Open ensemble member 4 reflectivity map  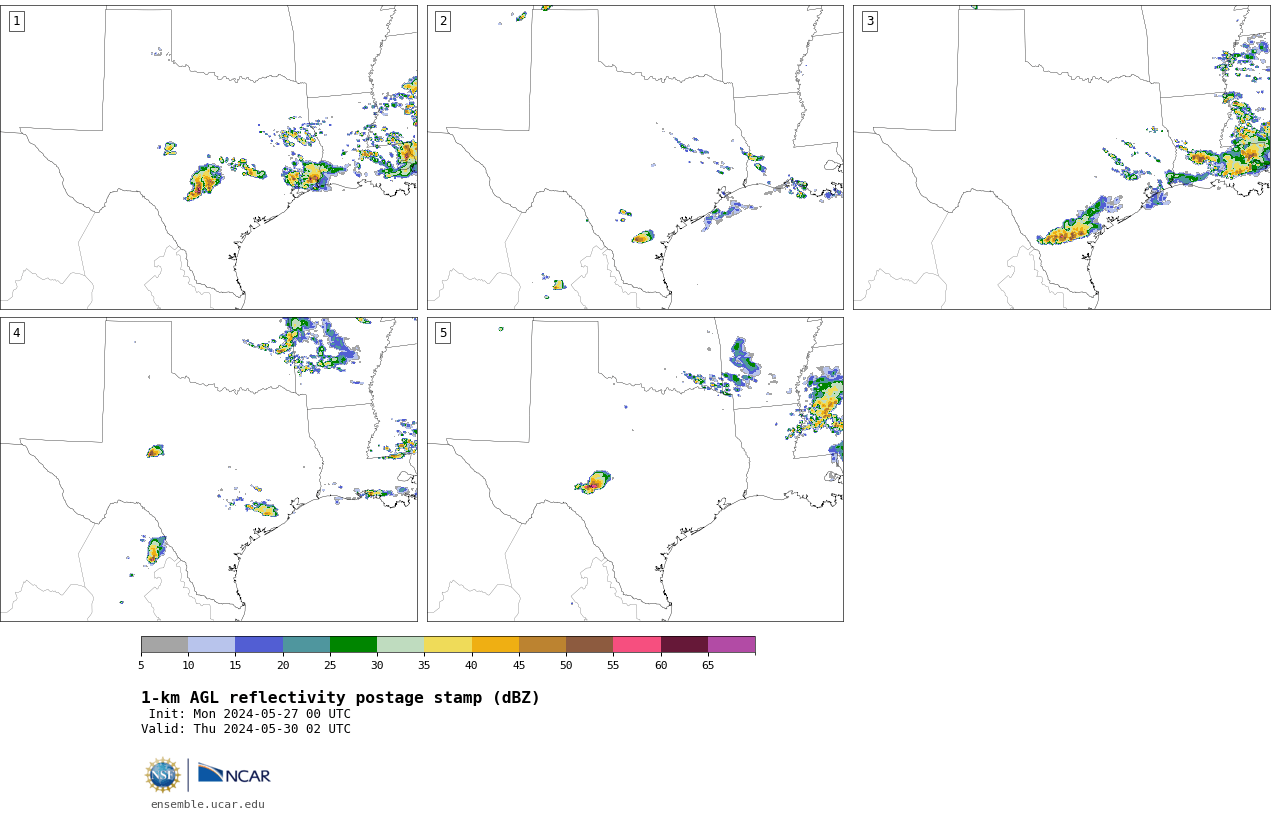[x=208, y=469]
